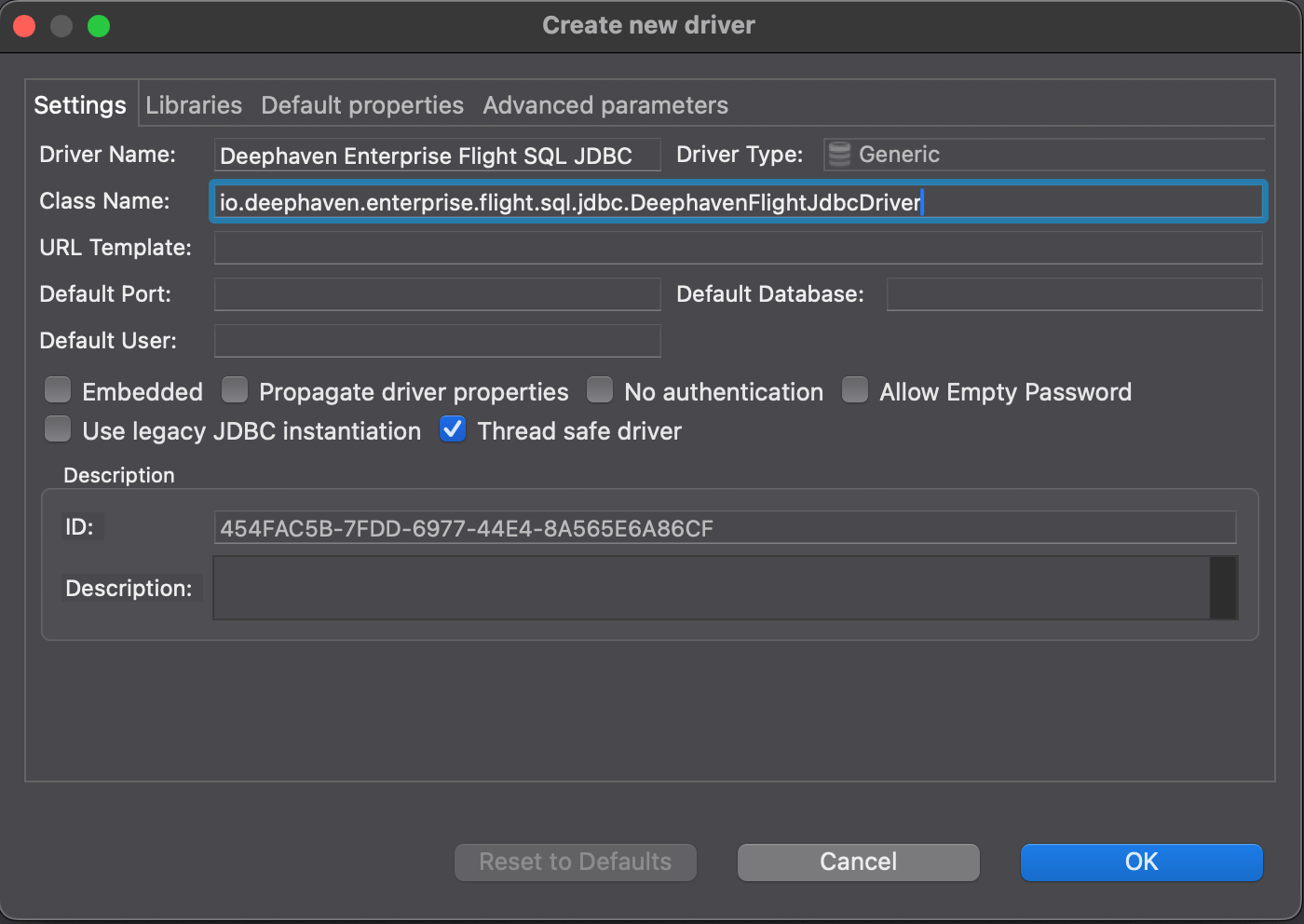Screen dimensions: 1304x924
Task: Click the Default Port field
Action: tap(437, 294)
